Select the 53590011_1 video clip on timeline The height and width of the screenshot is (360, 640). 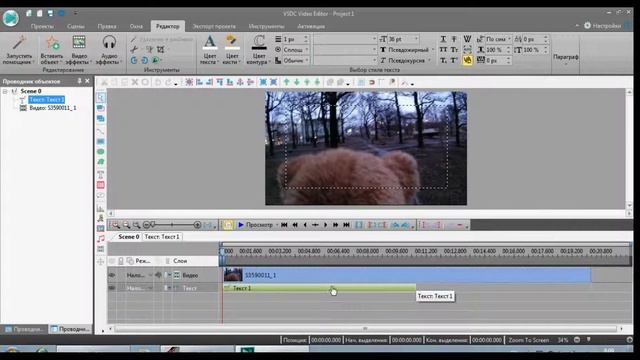[407, 276]
